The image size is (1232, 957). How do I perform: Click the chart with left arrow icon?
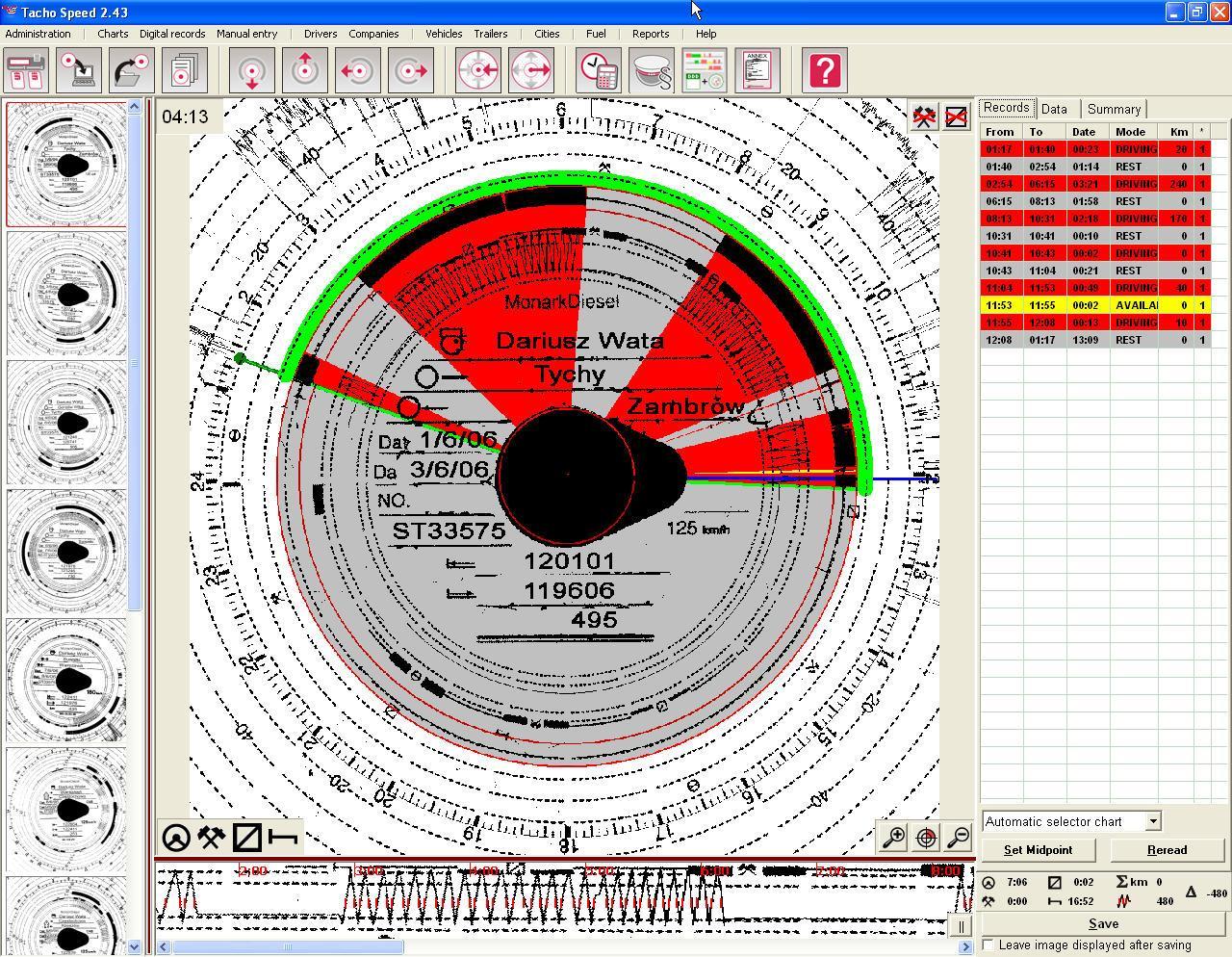click(357, 71)
